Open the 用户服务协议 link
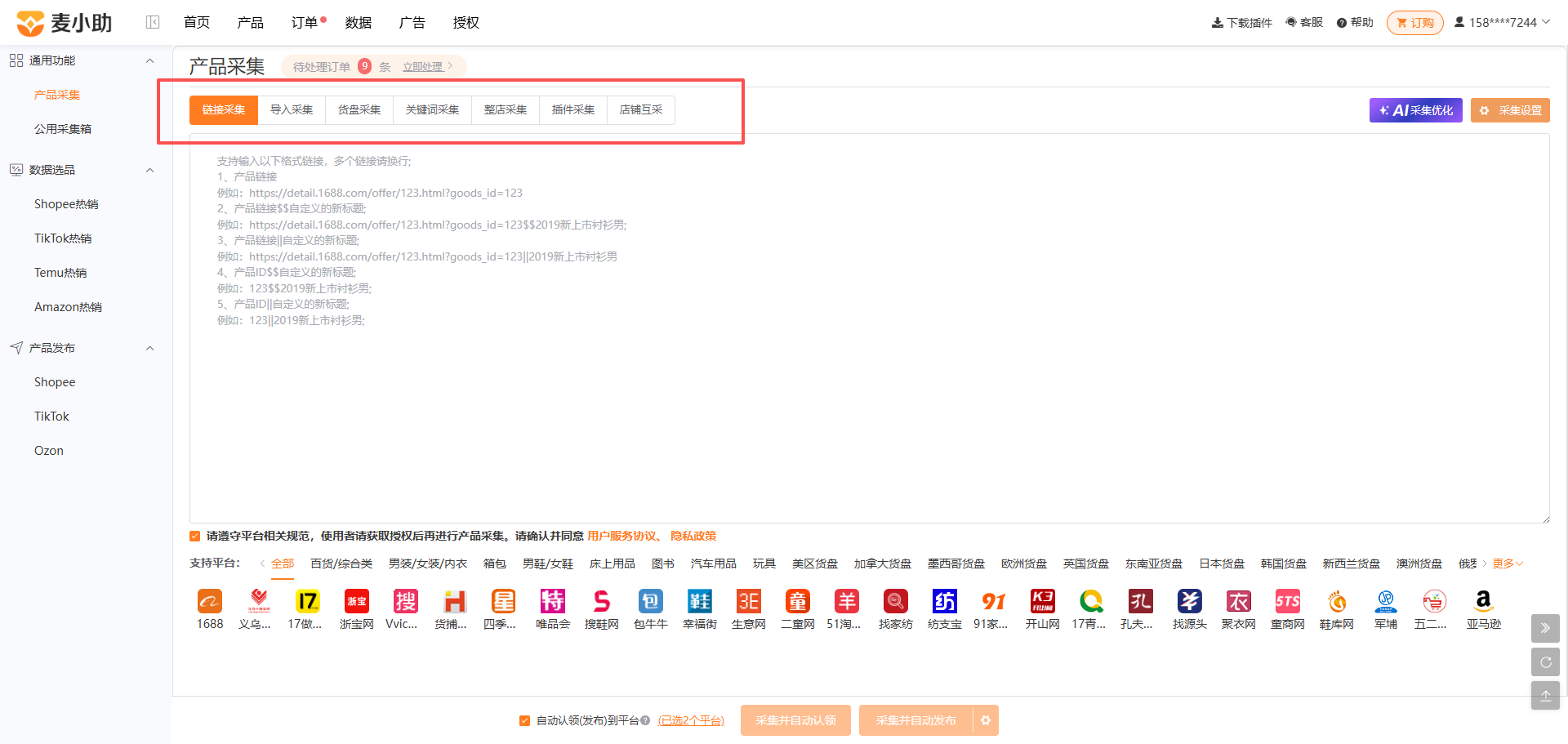1568x744 pixels. coord(622,536)
